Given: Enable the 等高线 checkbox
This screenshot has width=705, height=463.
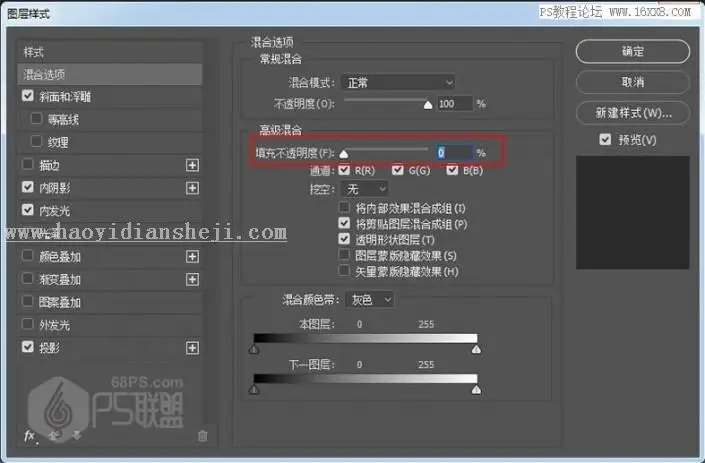Looking at the screenshot, I should coord(36,119).
